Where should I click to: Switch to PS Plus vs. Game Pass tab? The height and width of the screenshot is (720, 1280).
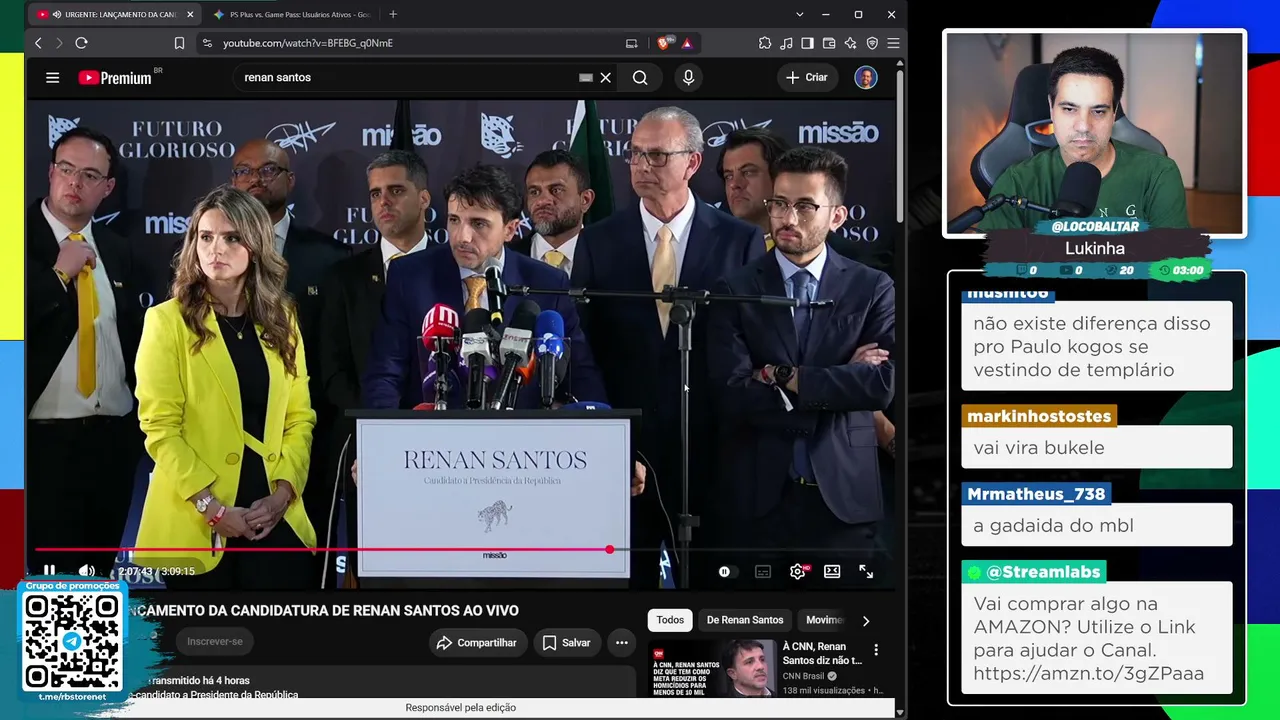click(292, 14)
